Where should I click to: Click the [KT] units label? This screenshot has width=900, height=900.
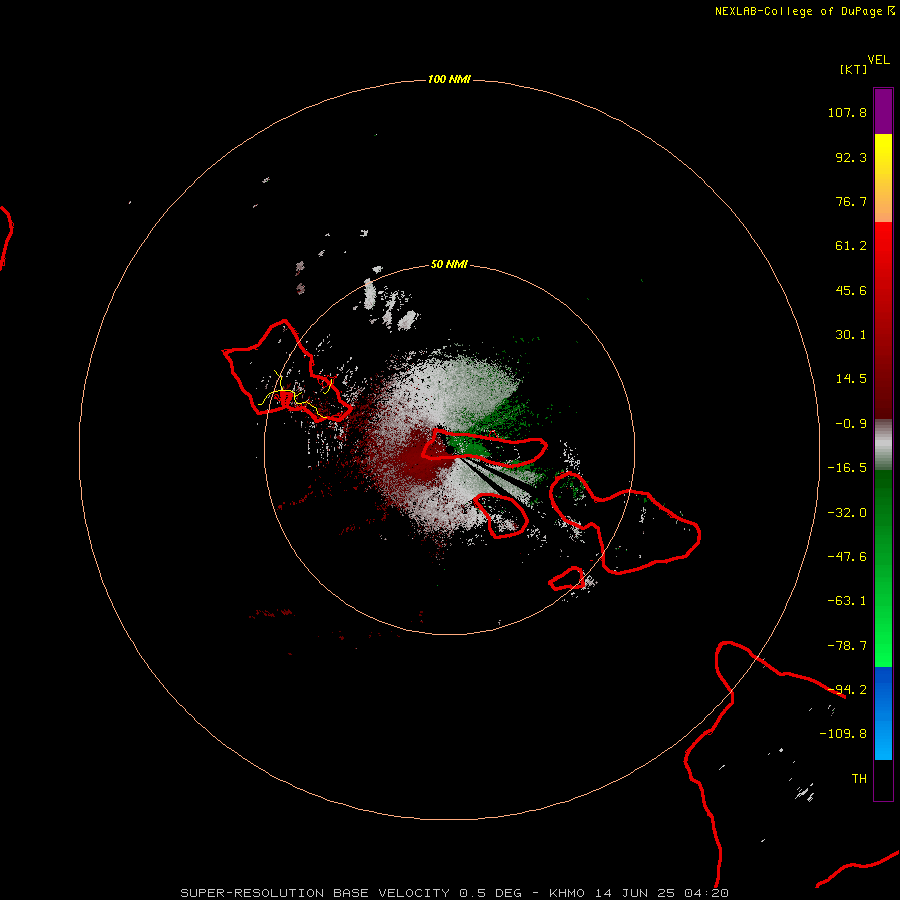853,69
